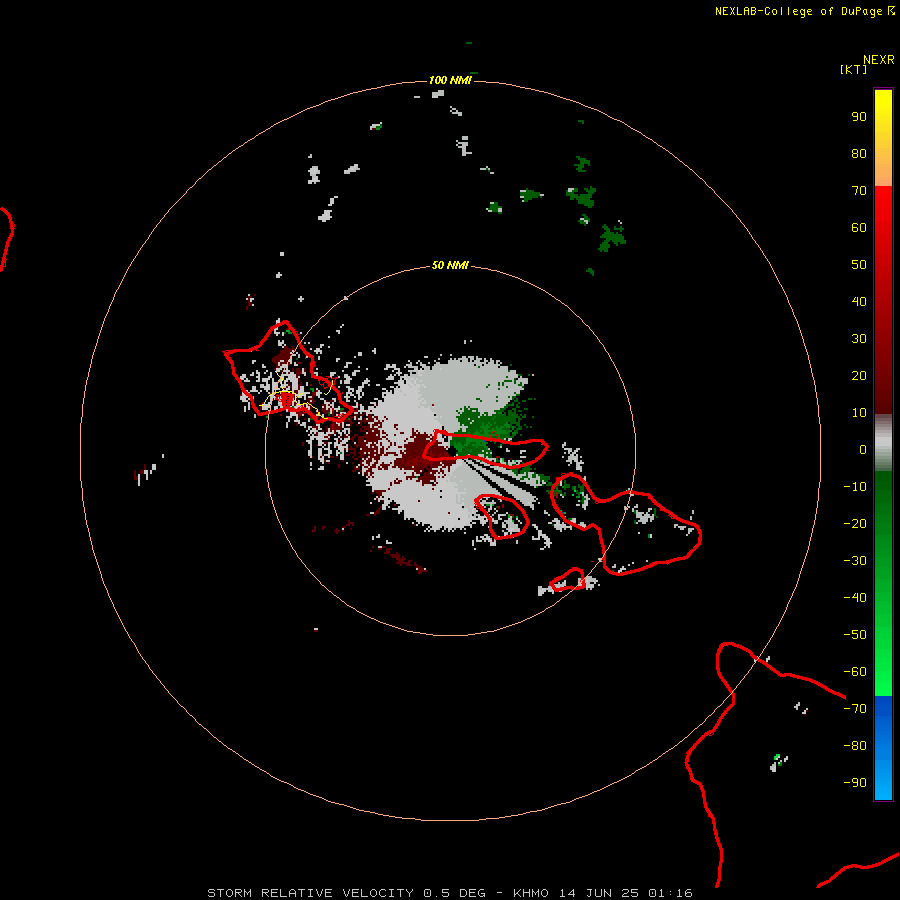The height and width of the screenshot is (900, 900).
Task: Click the 80 value on the velocity scale
Action: coord(859,154)
